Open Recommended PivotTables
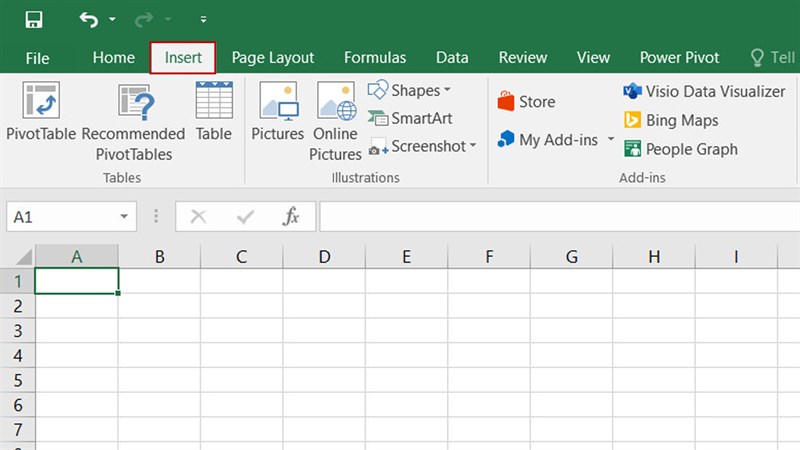This screenshot has width=800, height=450. pyautogui.click(x=134, y=121)
